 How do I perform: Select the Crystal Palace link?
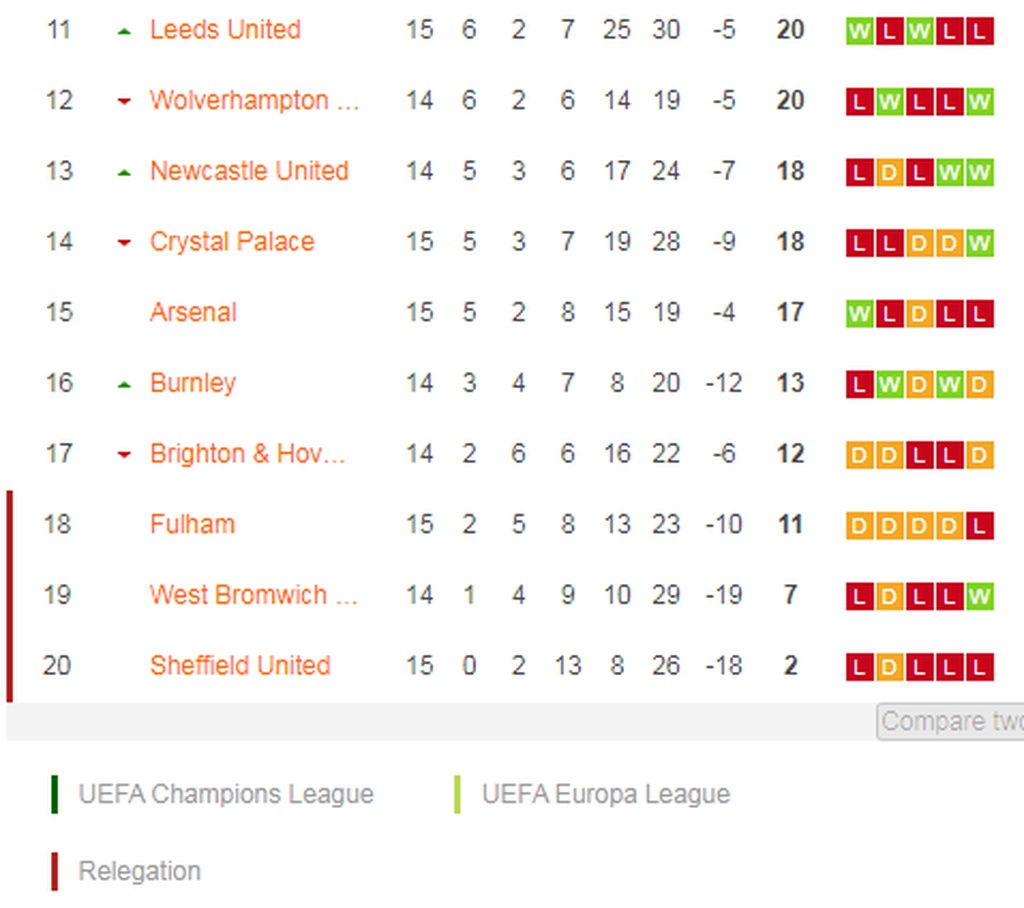(x=232, y=242)
